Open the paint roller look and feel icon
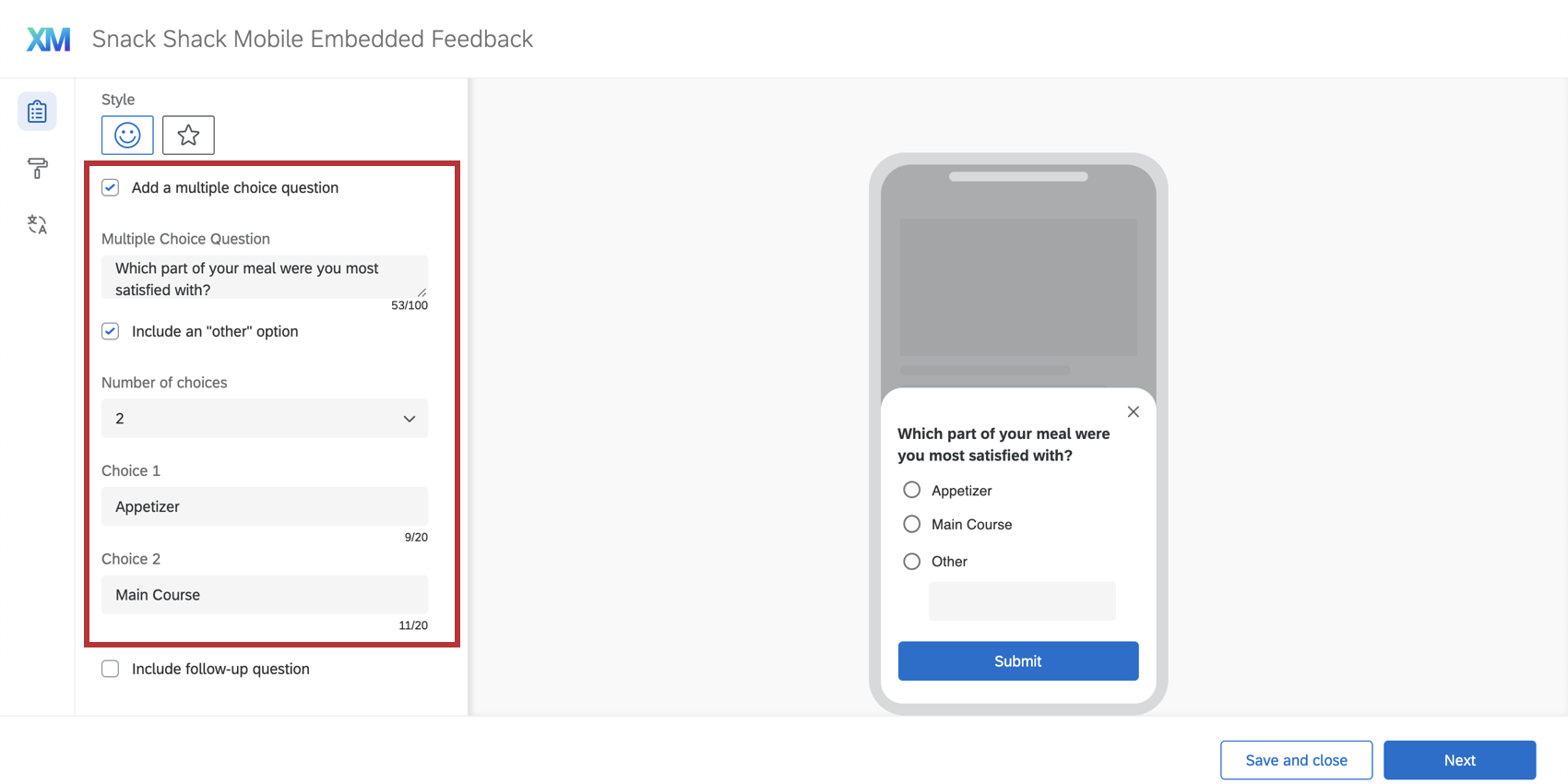 pyautogui.click(x=37, y=168)
